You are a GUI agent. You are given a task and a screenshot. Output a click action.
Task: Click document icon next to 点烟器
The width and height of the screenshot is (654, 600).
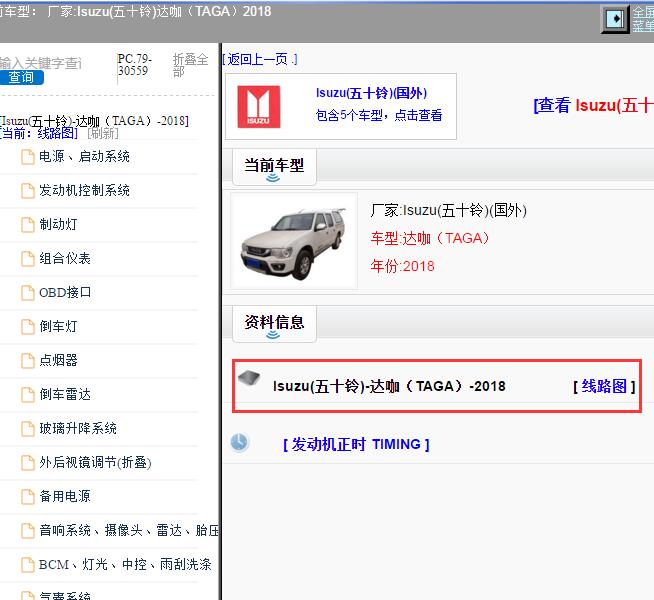coord(28,361)
